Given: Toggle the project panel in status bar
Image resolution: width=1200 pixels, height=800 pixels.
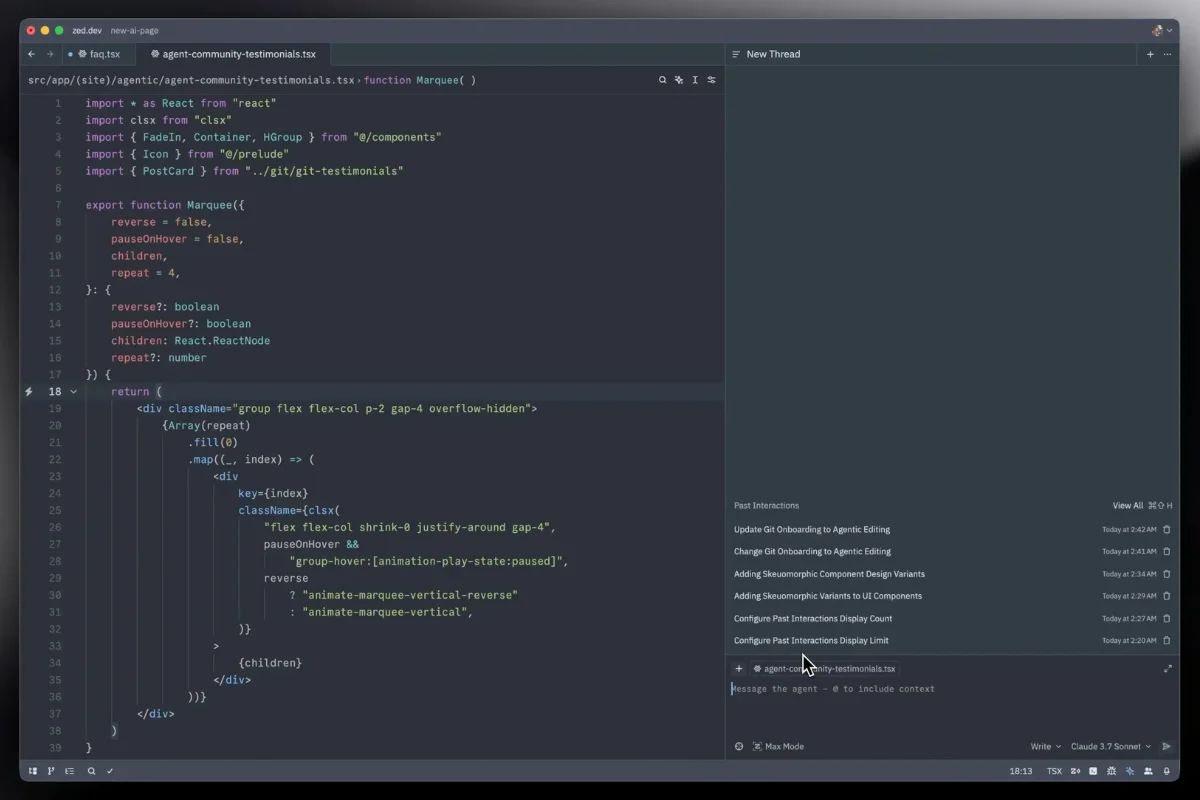Looking at the screenshot, I should (x=33, y=771).
